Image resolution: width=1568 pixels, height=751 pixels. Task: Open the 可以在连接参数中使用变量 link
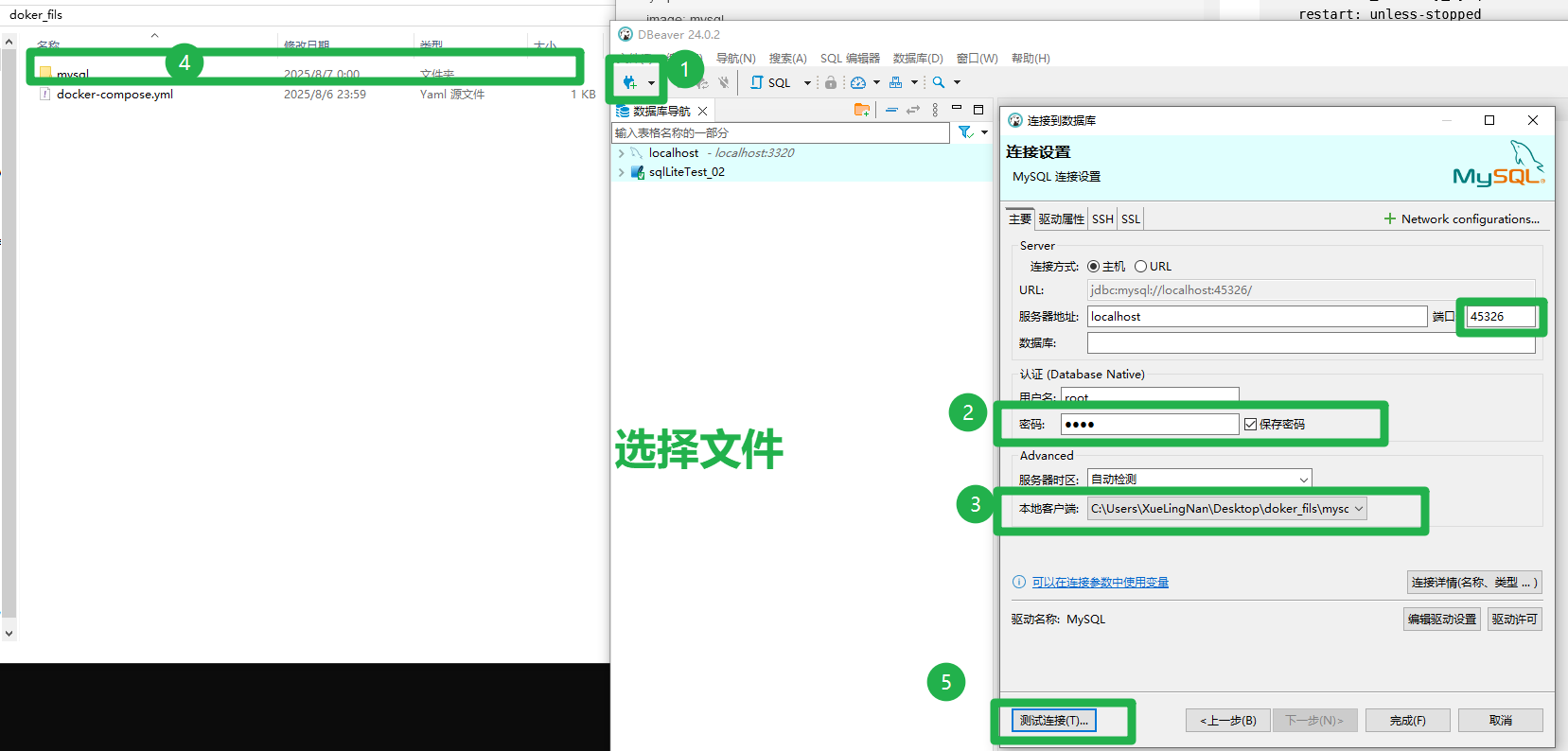(1100, 583)
